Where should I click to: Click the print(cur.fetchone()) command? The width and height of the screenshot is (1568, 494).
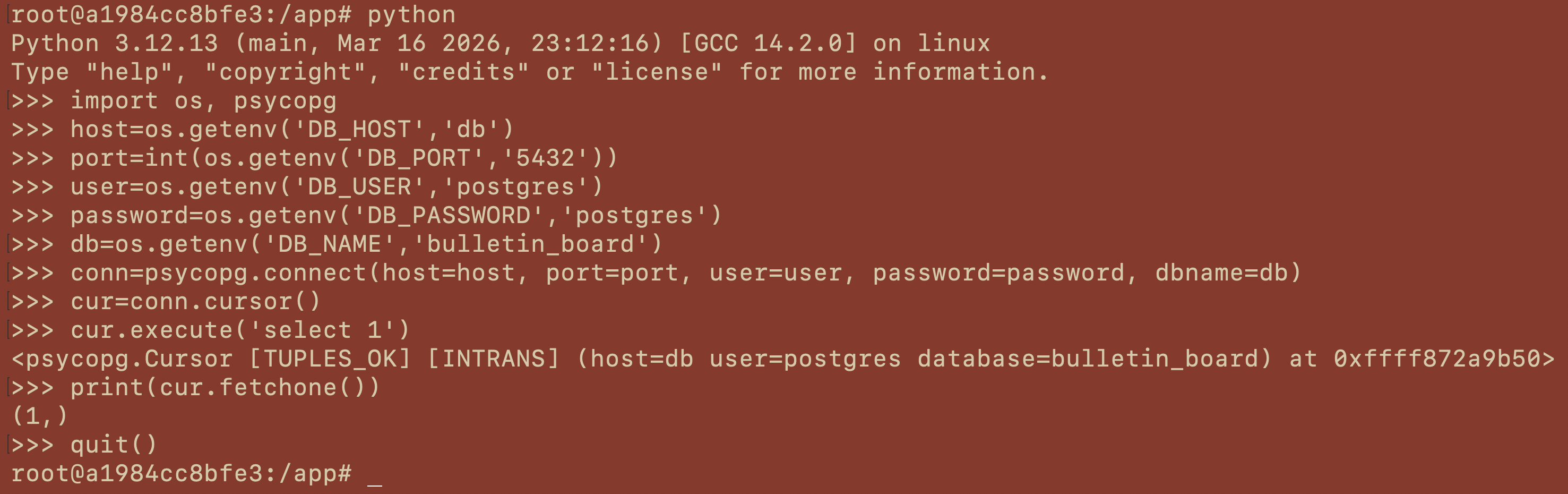(x=225, y=387)
